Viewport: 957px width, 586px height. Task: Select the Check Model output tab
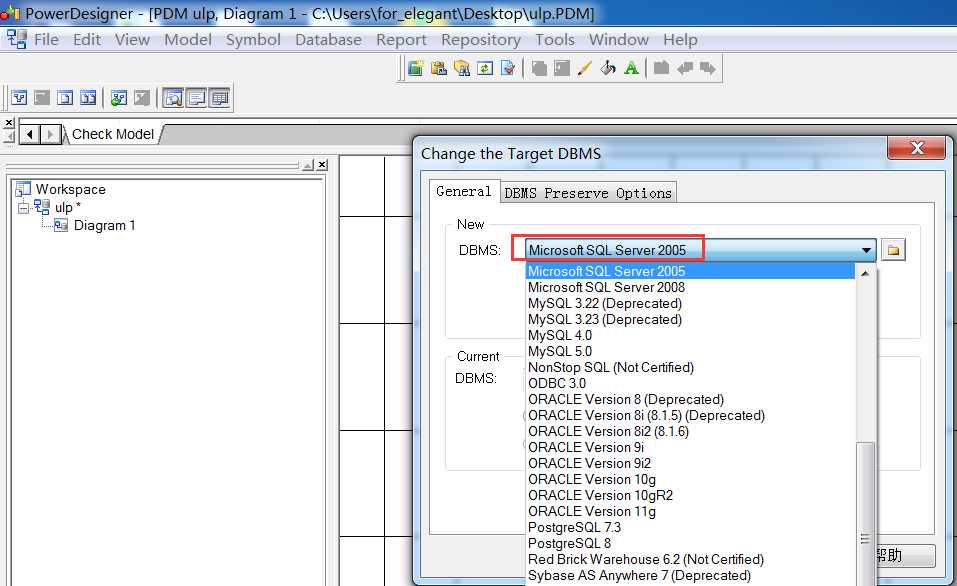pyautogui.click(x=113, y=134)
